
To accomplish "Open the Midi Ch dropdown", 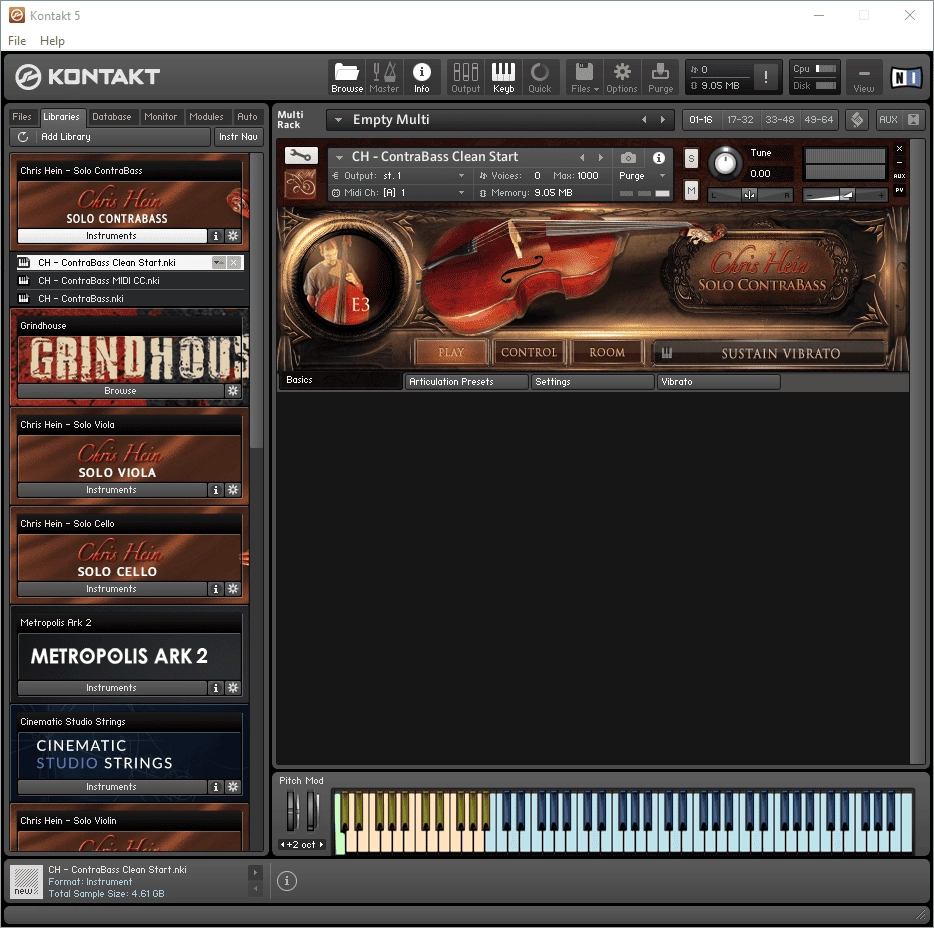I will point(461,193).
